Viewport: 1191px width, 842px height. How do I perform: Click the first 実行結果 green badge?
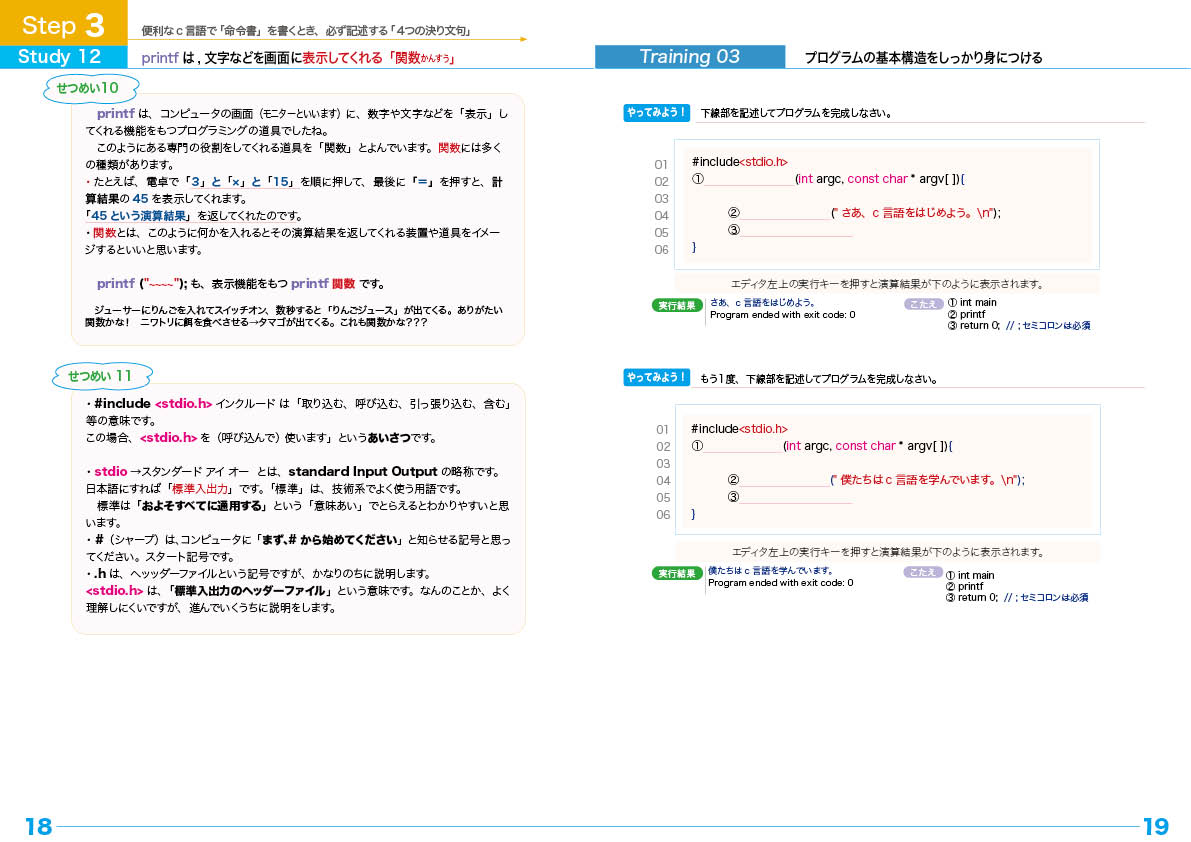(677, 305)
